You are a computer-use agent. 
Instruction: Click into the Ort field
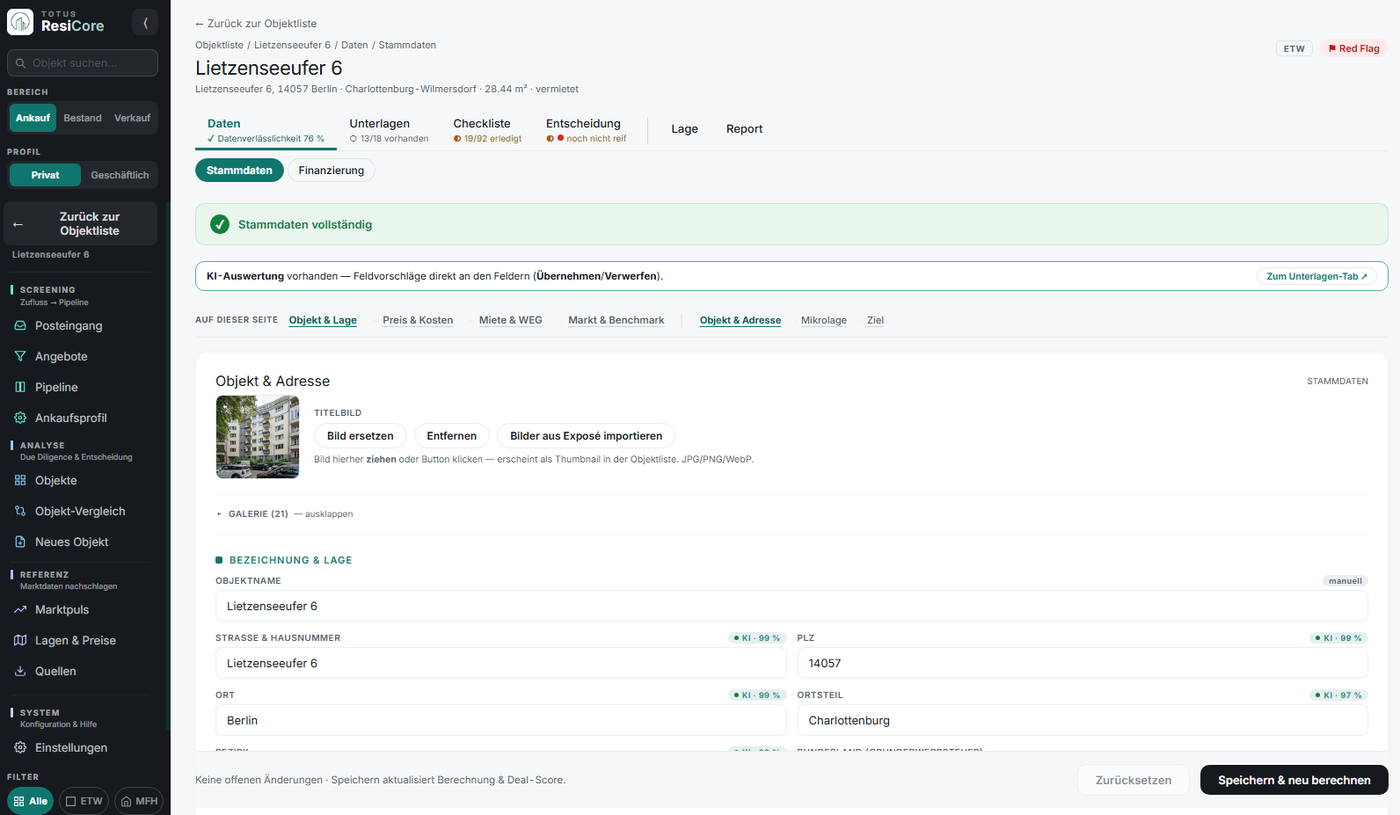pos(501,720)
